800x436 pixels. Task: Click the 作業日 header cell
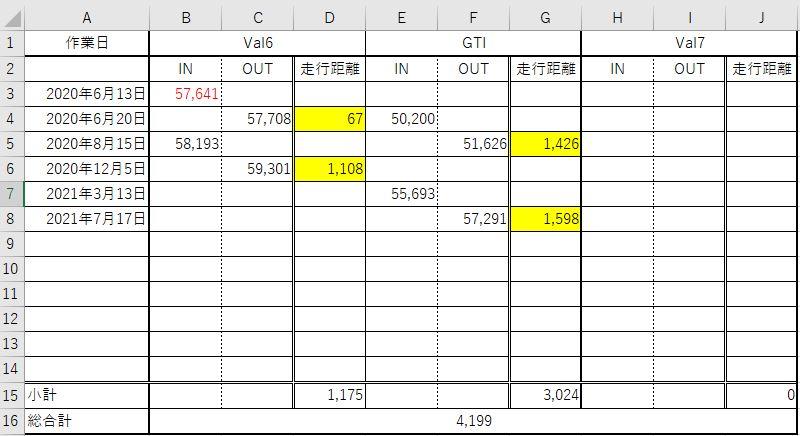(87, 43)
